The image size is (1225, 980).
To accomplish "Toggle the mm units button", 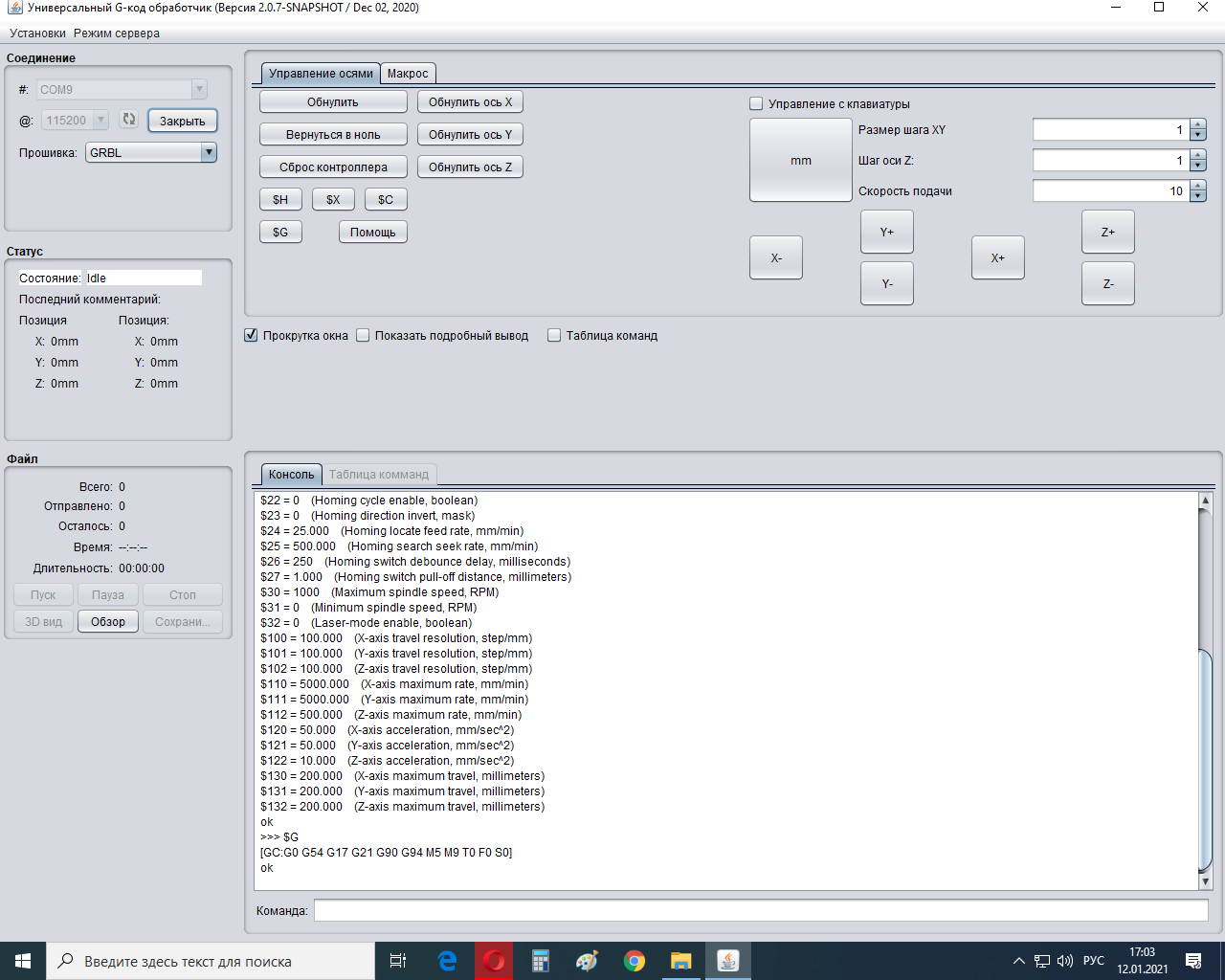I will click(801, 161).
